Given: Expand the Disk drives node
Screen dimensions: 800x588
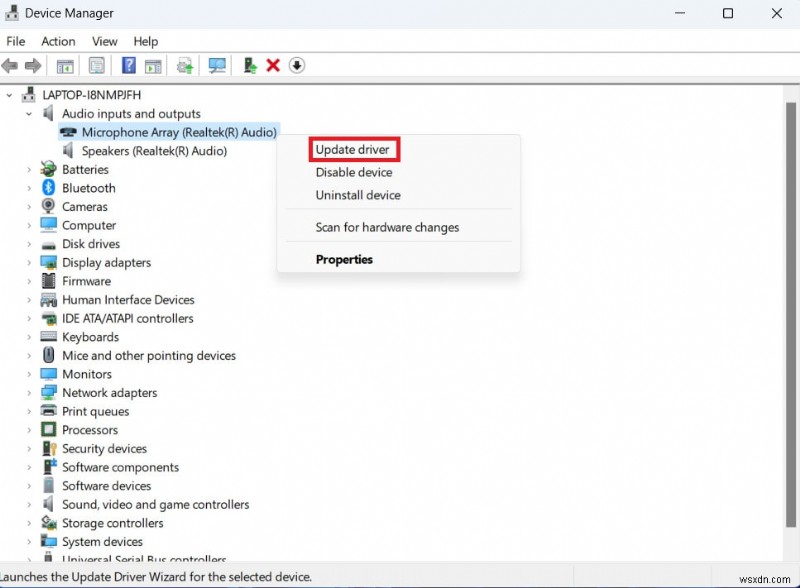Looking at the screenshot, I should coord(29,244).
